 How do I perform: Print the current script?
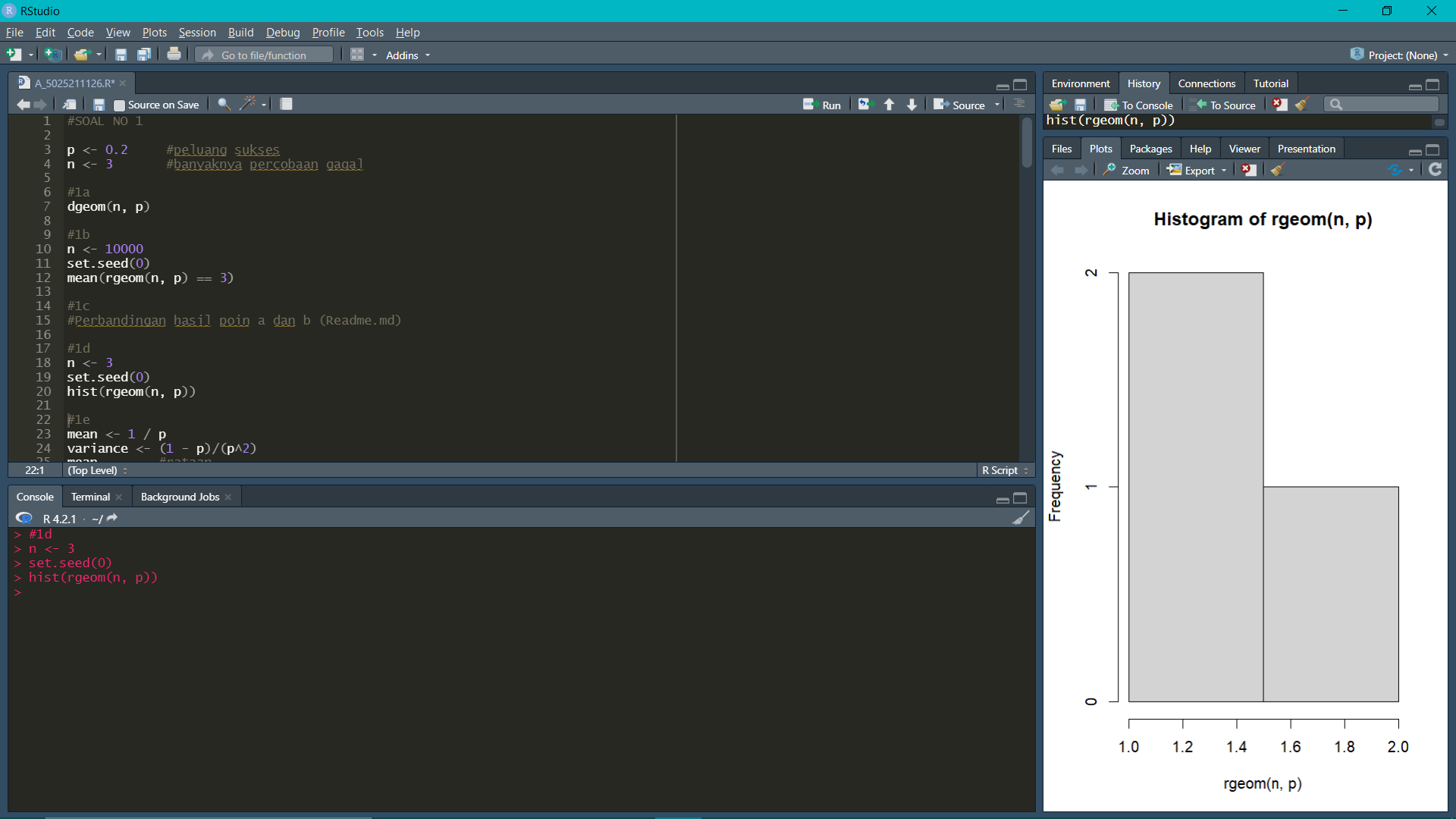click(173, 54)
